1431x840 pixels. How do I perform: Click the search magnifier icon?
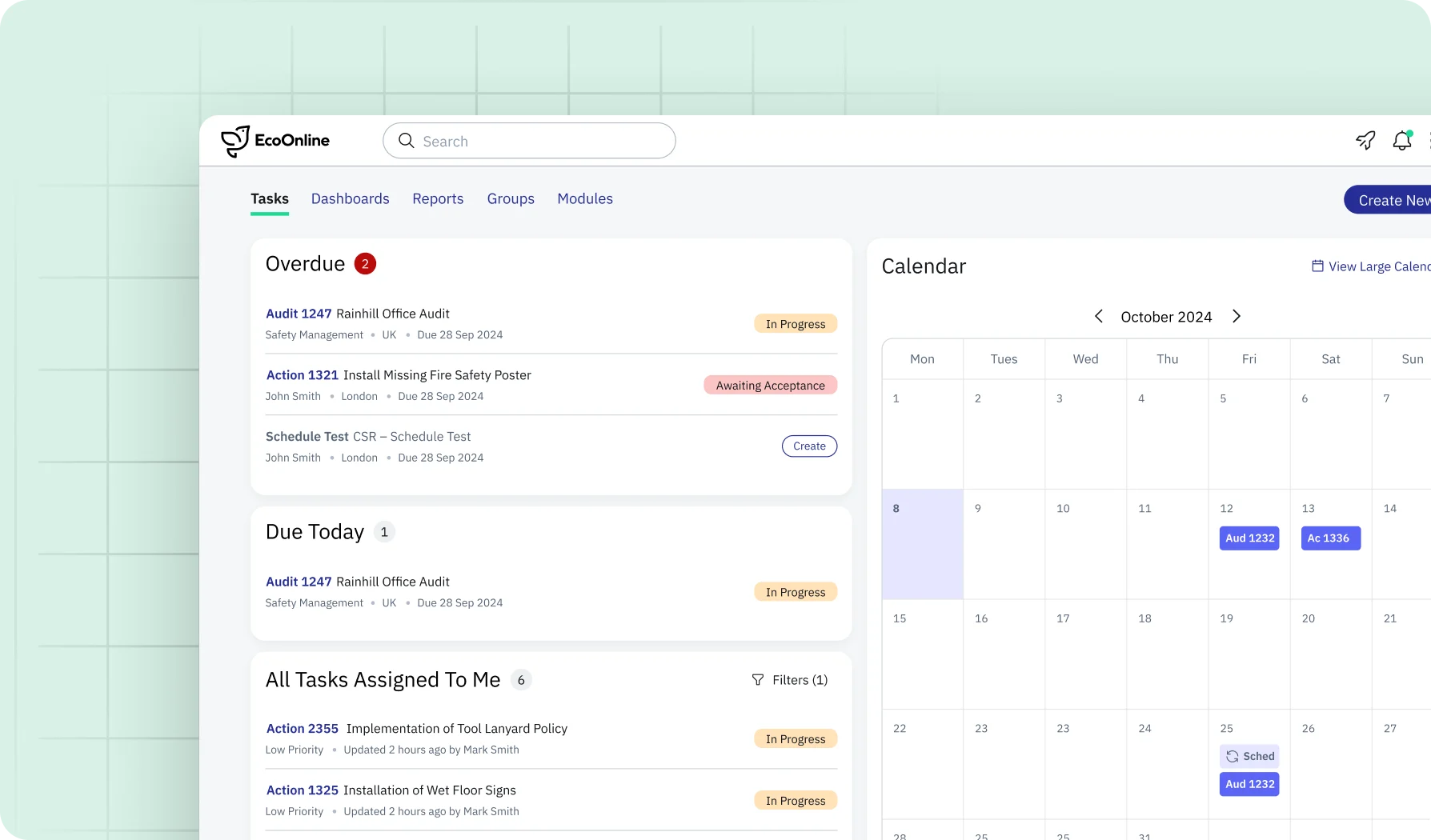point(406,140)
